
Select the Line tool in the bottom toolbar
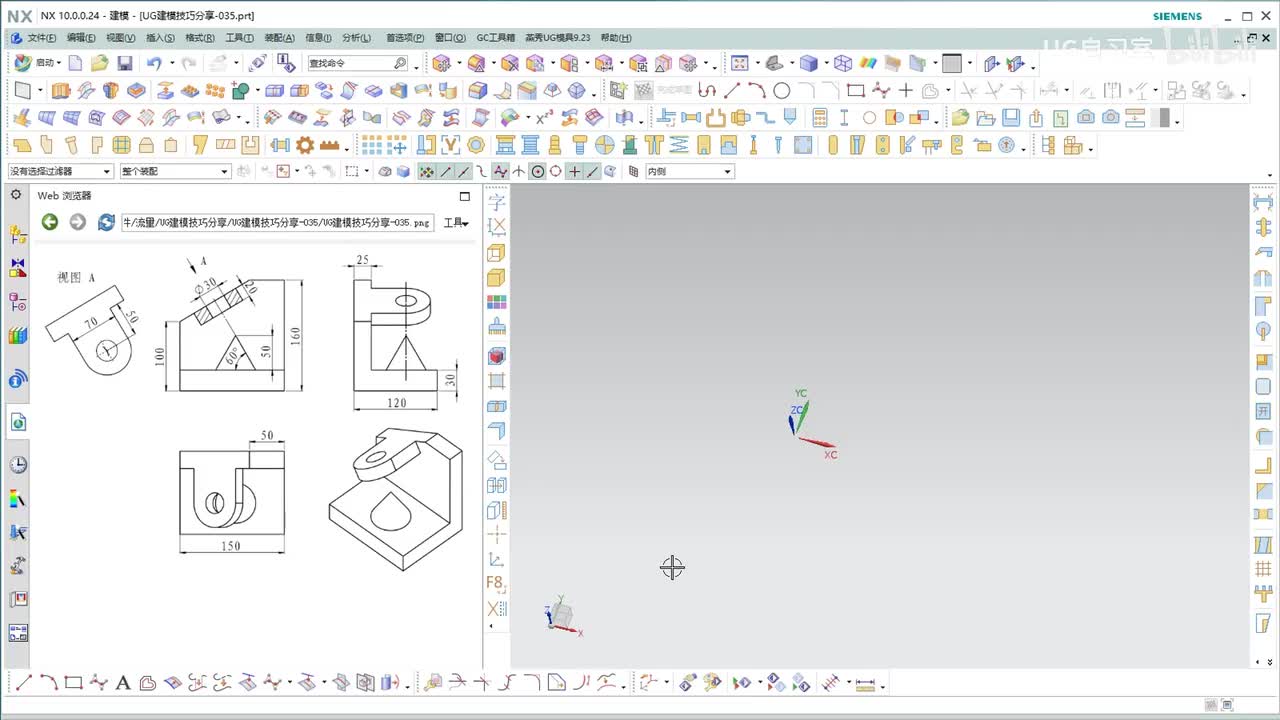(23, 683)
